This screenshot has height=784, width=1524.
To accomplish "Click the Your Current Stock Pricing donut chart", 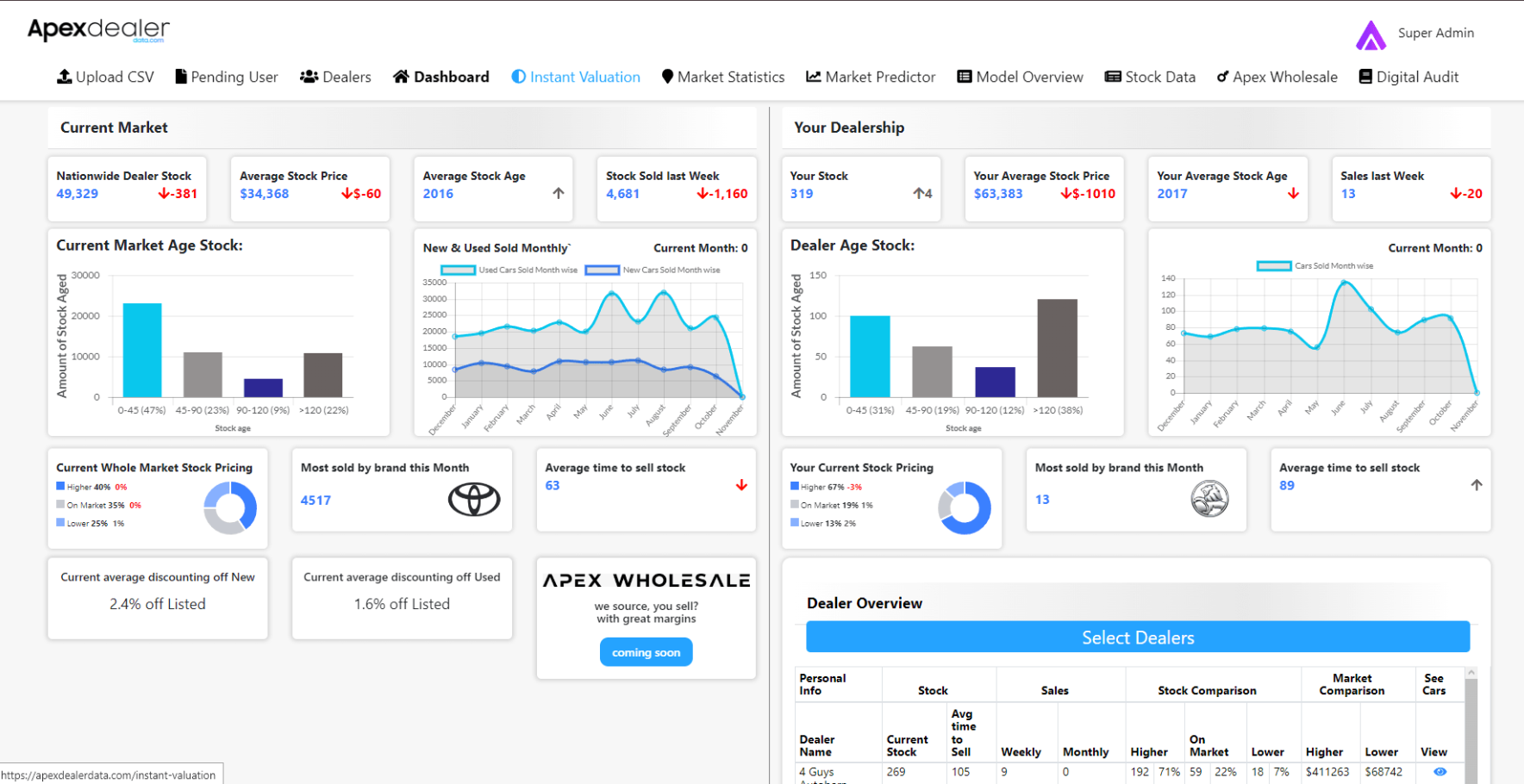I will 965,507.
